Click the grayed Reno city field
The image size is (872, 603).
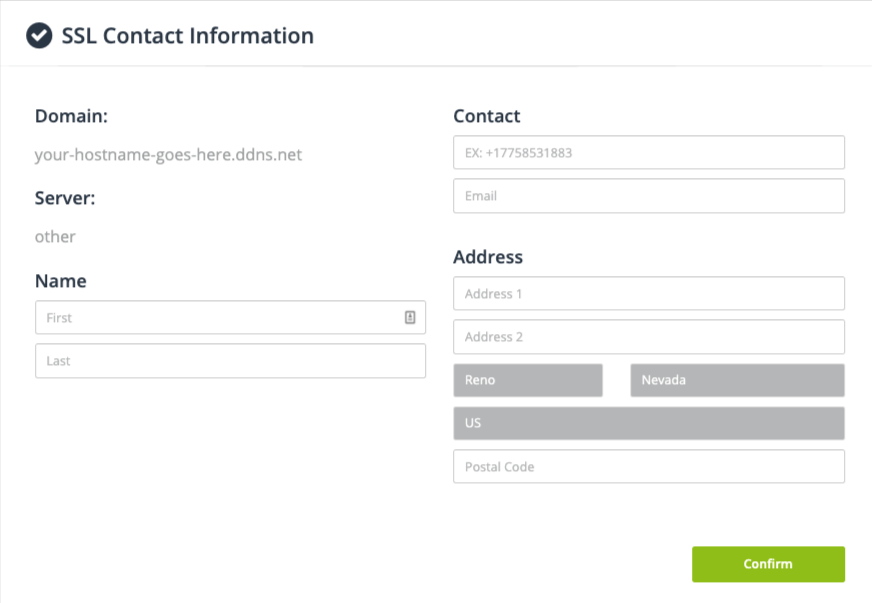click(528, 380)
